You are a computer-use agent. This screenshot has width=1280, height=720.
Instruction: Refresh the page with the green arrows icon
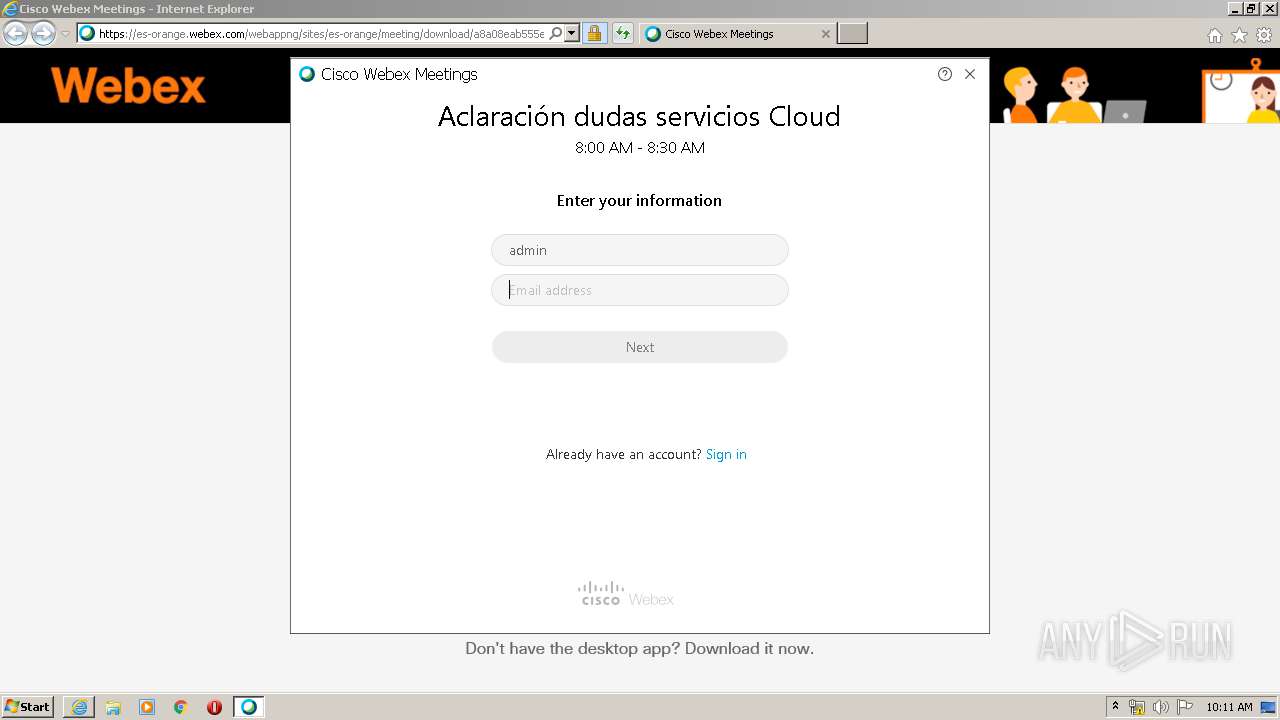tap(623, 34)
